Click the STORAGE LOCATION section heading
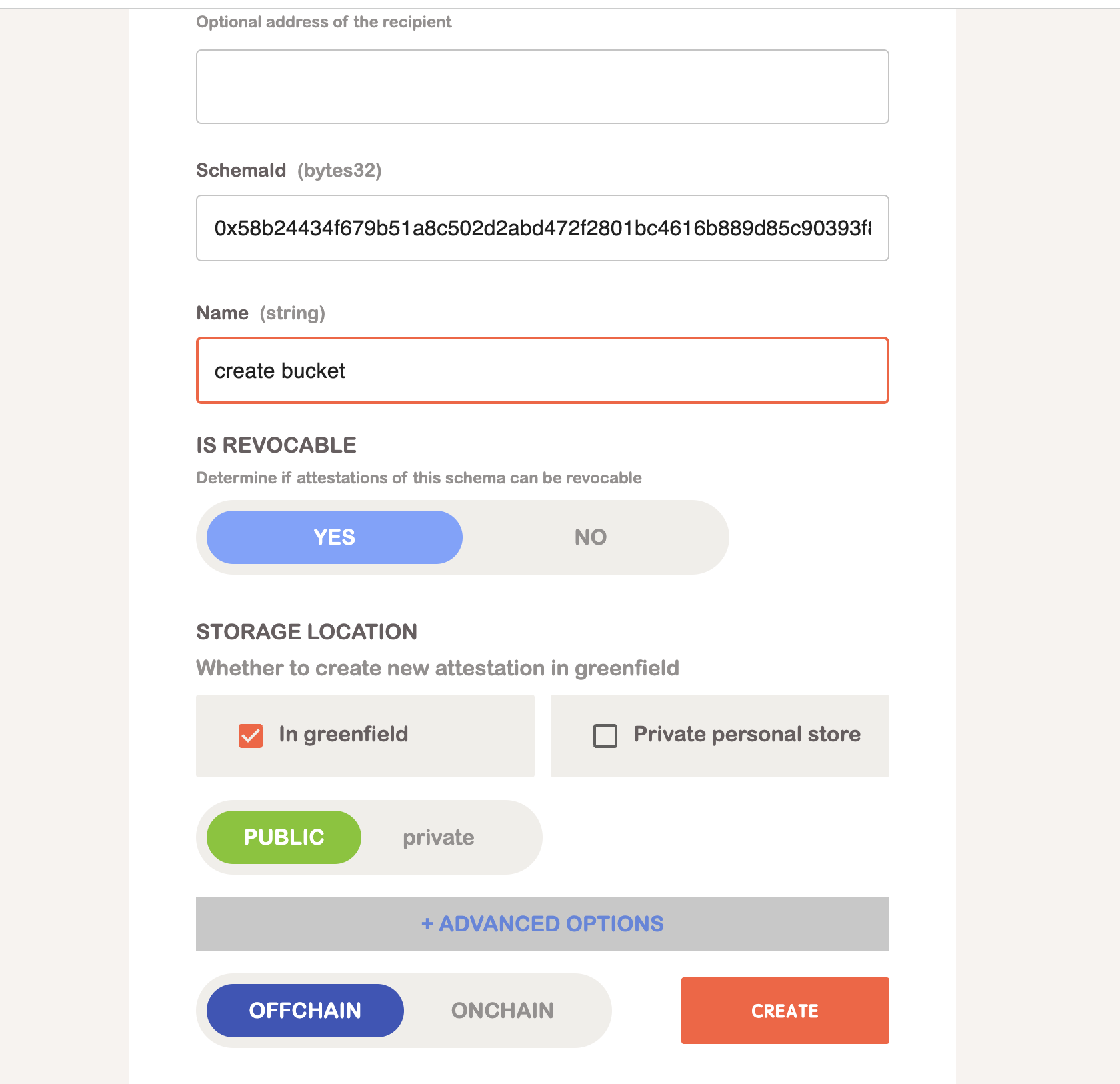 307,632
